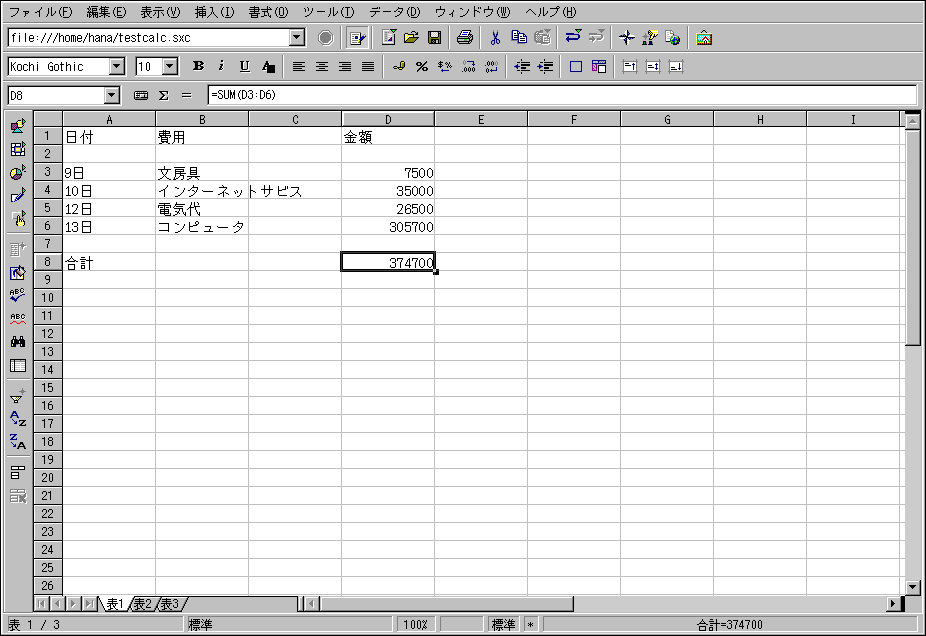Click the font color icon
This screenshot has width=926, height=636.
coord(268,67)
